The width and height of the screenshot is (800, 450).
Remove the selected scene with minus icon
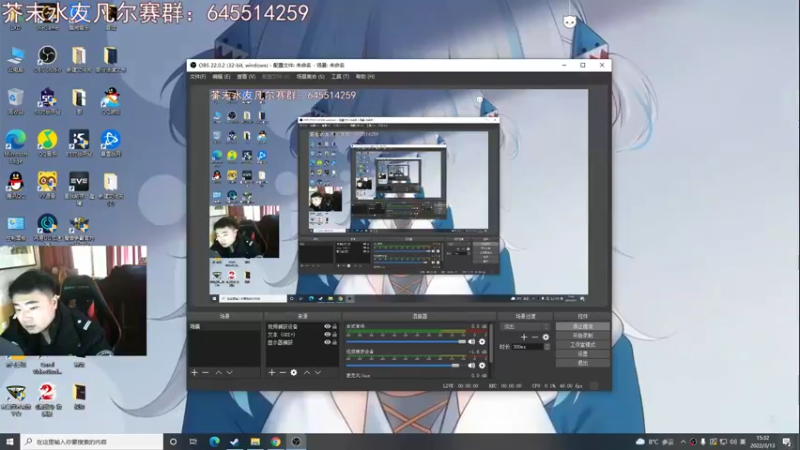click(x=206, y=372)
